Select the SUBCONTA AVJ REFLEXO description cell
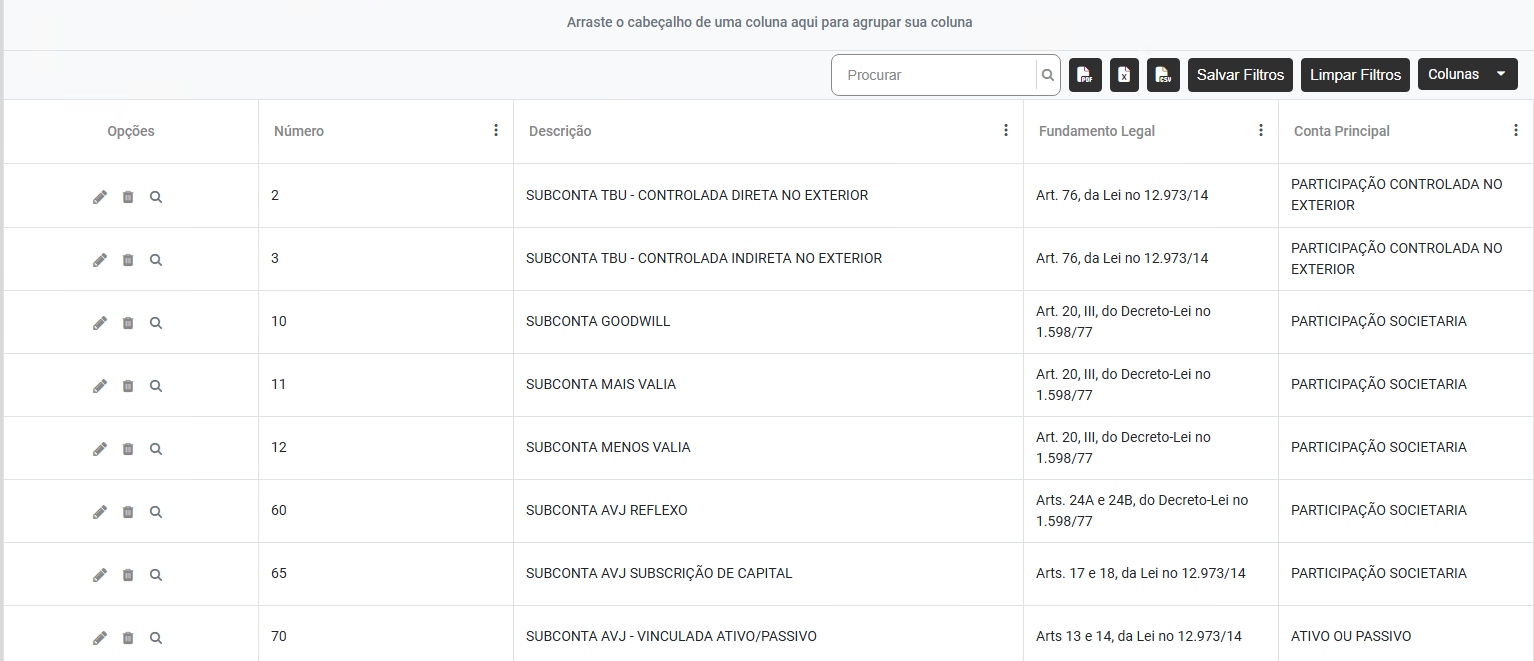The image size is (1534, 661). point(768,511)
